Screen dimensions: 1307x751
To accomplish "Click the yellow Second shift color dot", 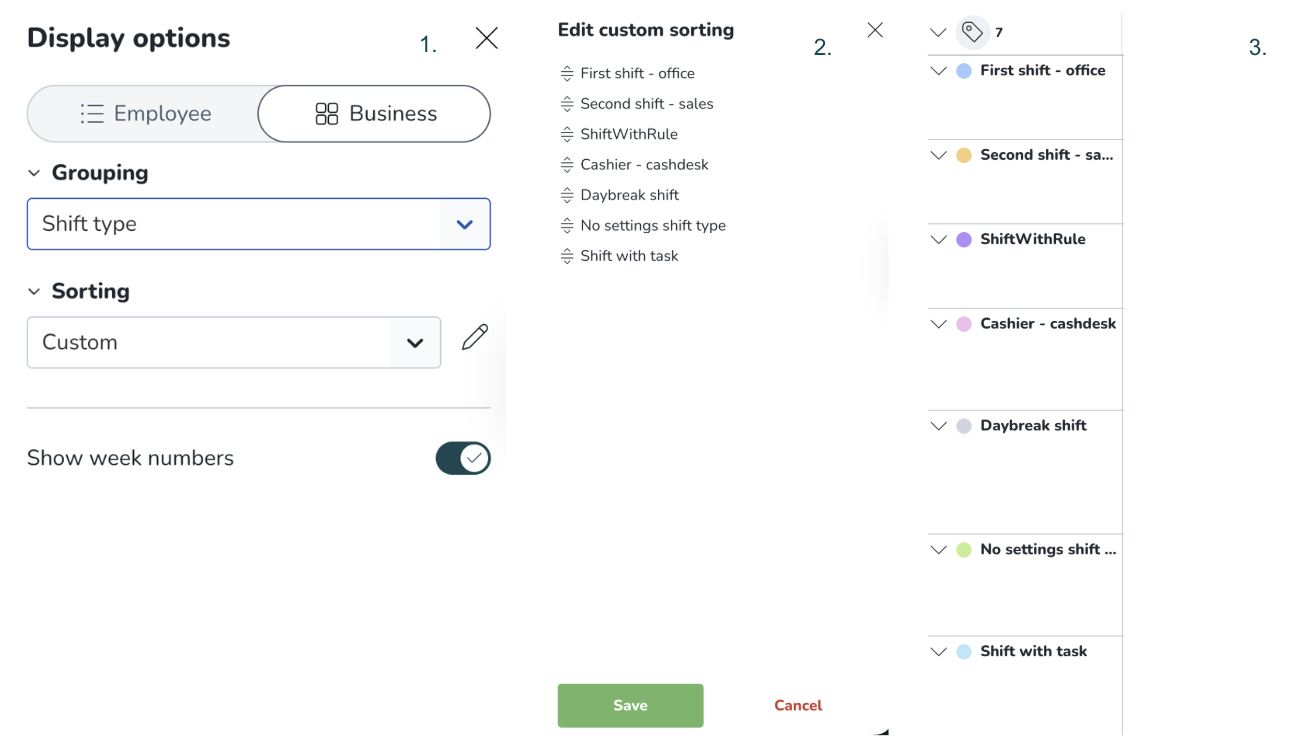I will (x=964, y=156).
